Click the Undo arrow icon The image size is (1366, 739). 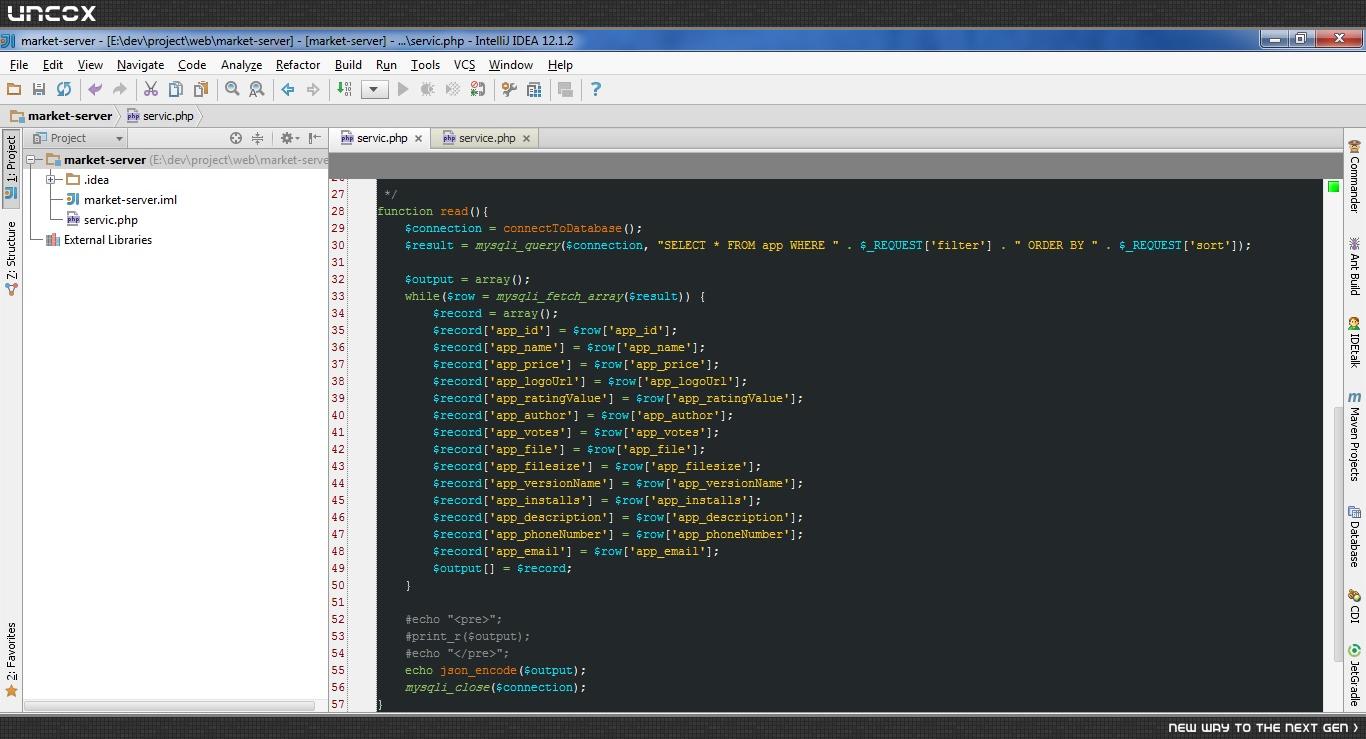(x=95, y=89)
